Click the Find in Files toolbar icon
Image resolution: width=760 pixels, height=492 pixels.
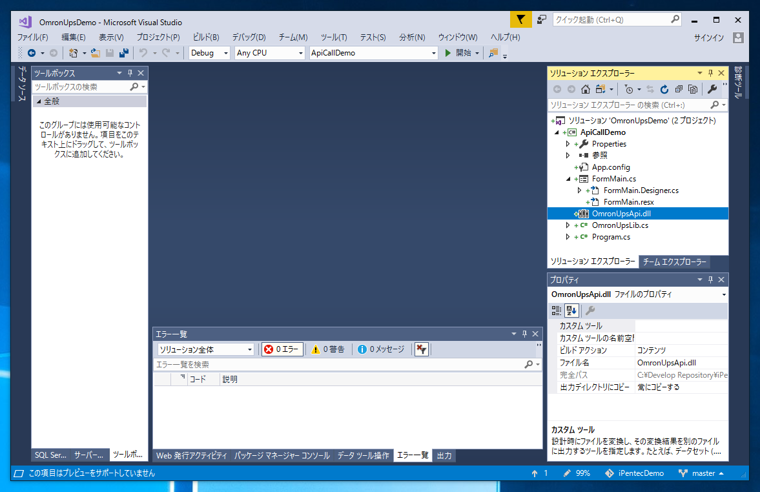click(493, 53)
